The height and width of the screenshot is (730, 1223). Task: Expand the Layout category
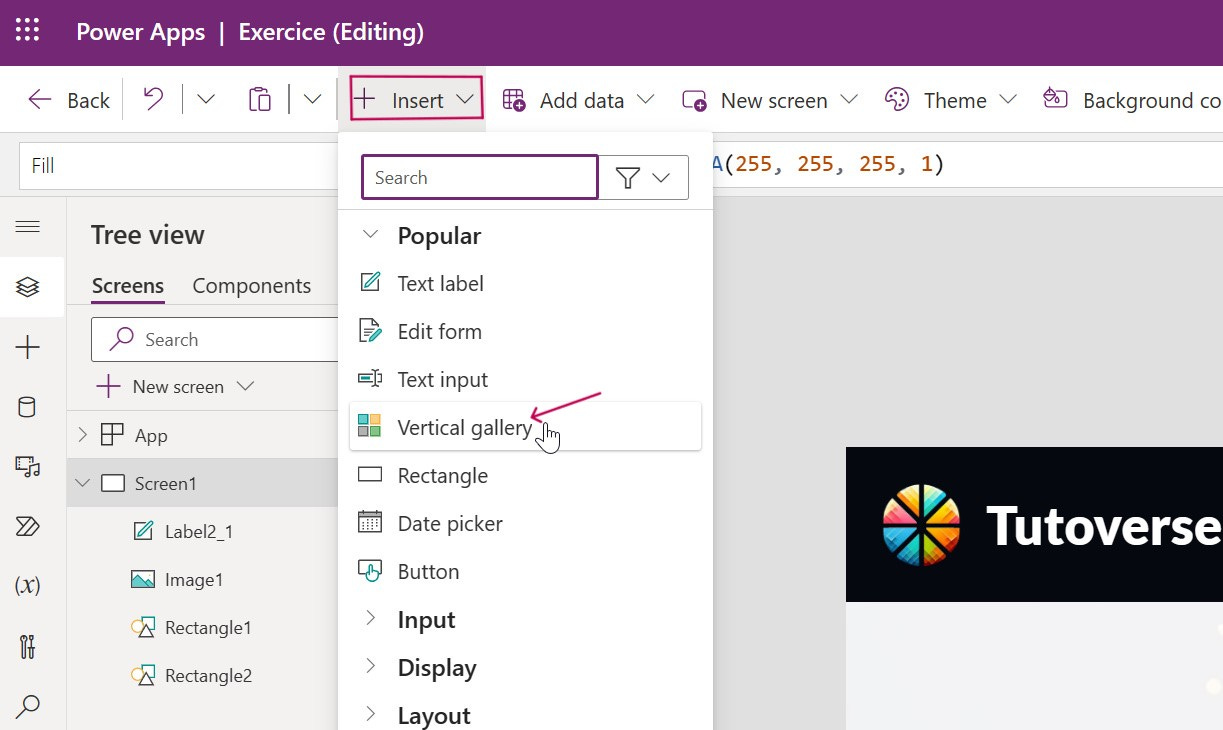(370, 715)
